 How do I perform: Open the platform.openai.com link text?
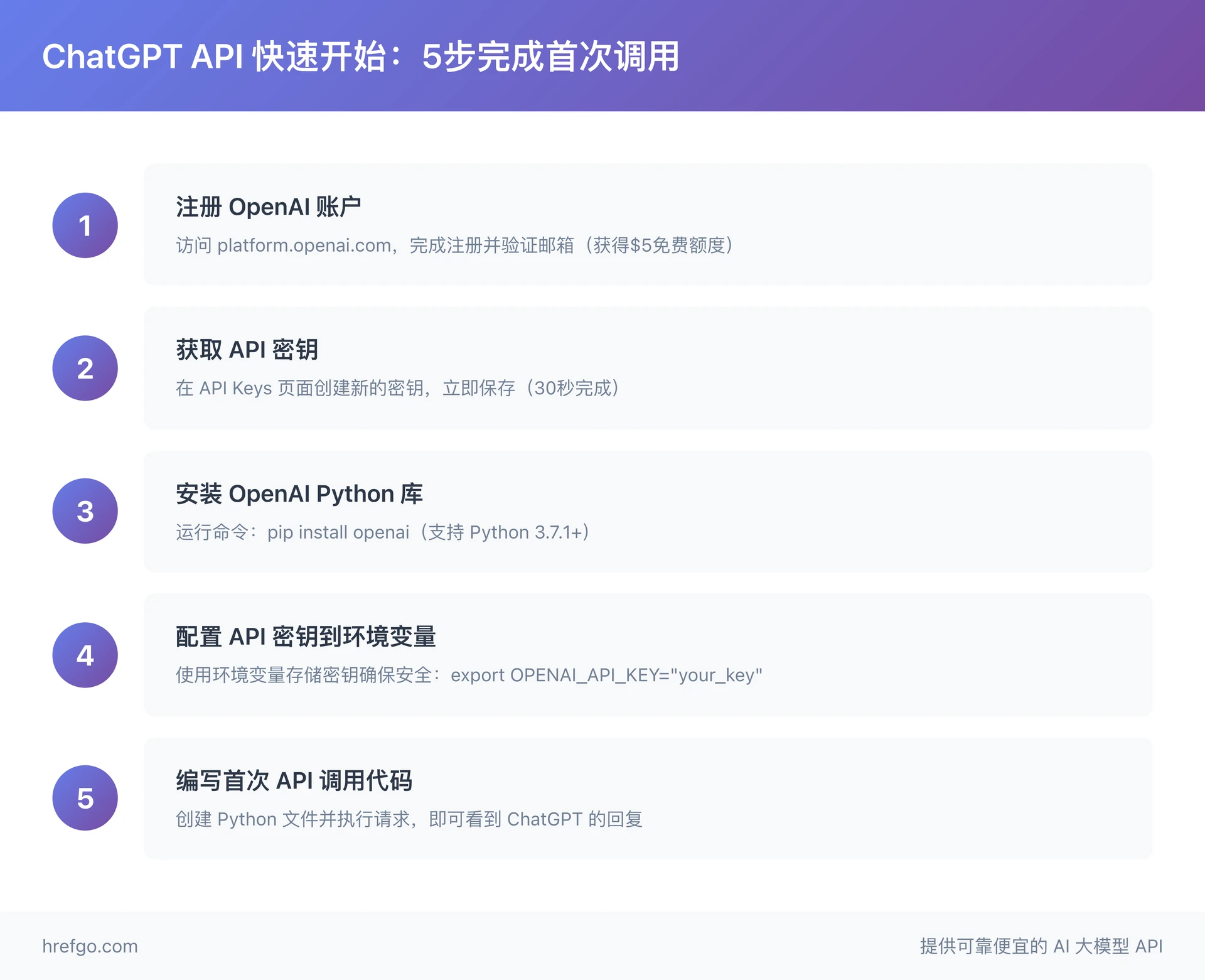tap(301, 245)
